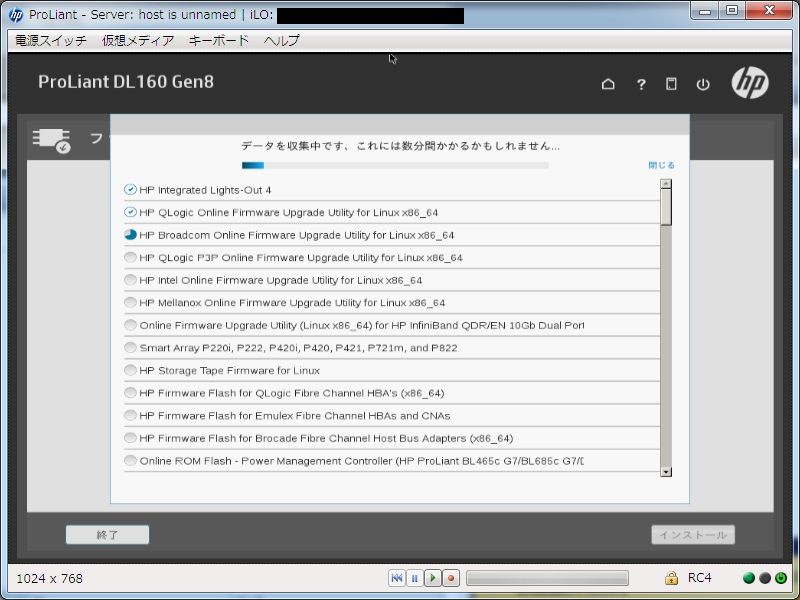Open the 仮想メディア menu
800x600 pixels.
tap(138, 40)
